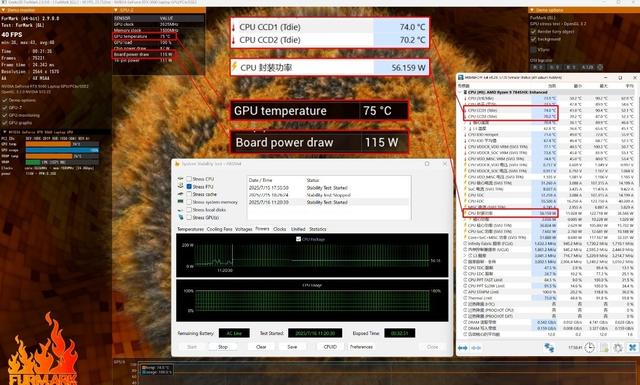The width and height of the screenshot is (640, 385).
Task: Enable the Stress CPU checkbox
Action: (189, 179)
